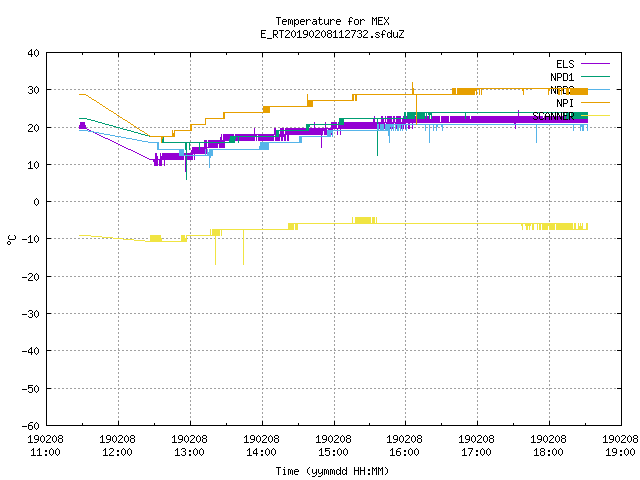Click the 'ELS' legend label

[565, 64]
